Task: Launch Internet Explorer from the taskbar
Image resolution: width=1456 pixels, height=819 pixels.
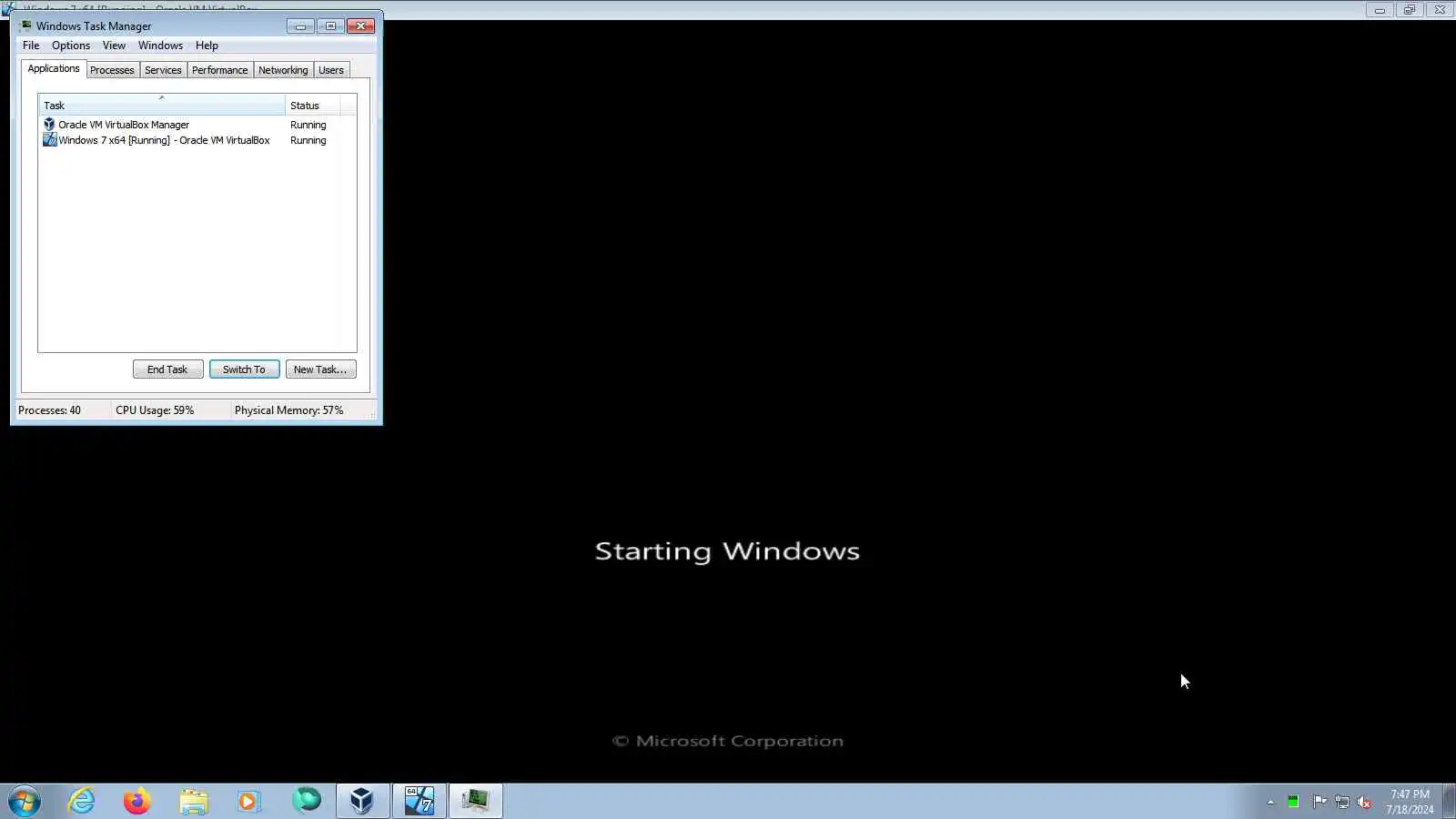Action: point(82,802)
